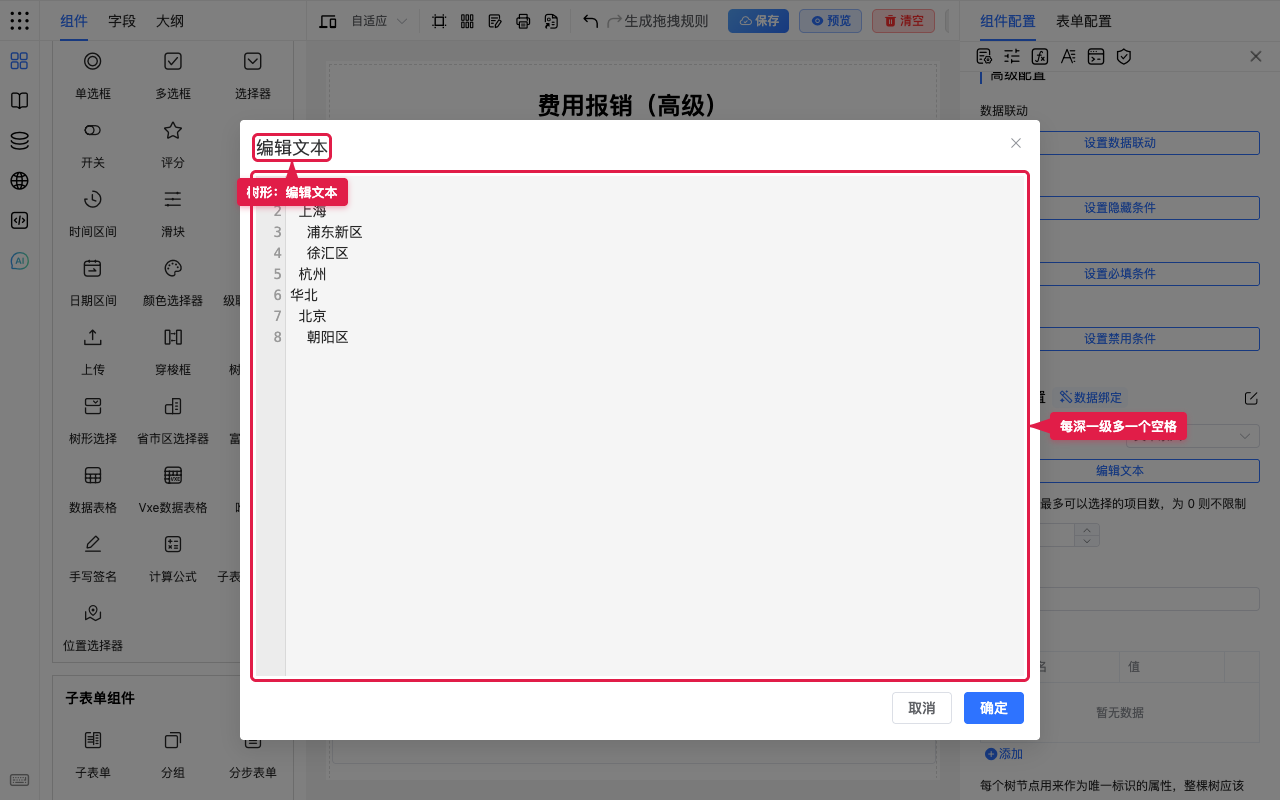This screenshot has height=800, width=1280.
Task: Select the 上传 upload component
Action: click(x=93, y=351)
